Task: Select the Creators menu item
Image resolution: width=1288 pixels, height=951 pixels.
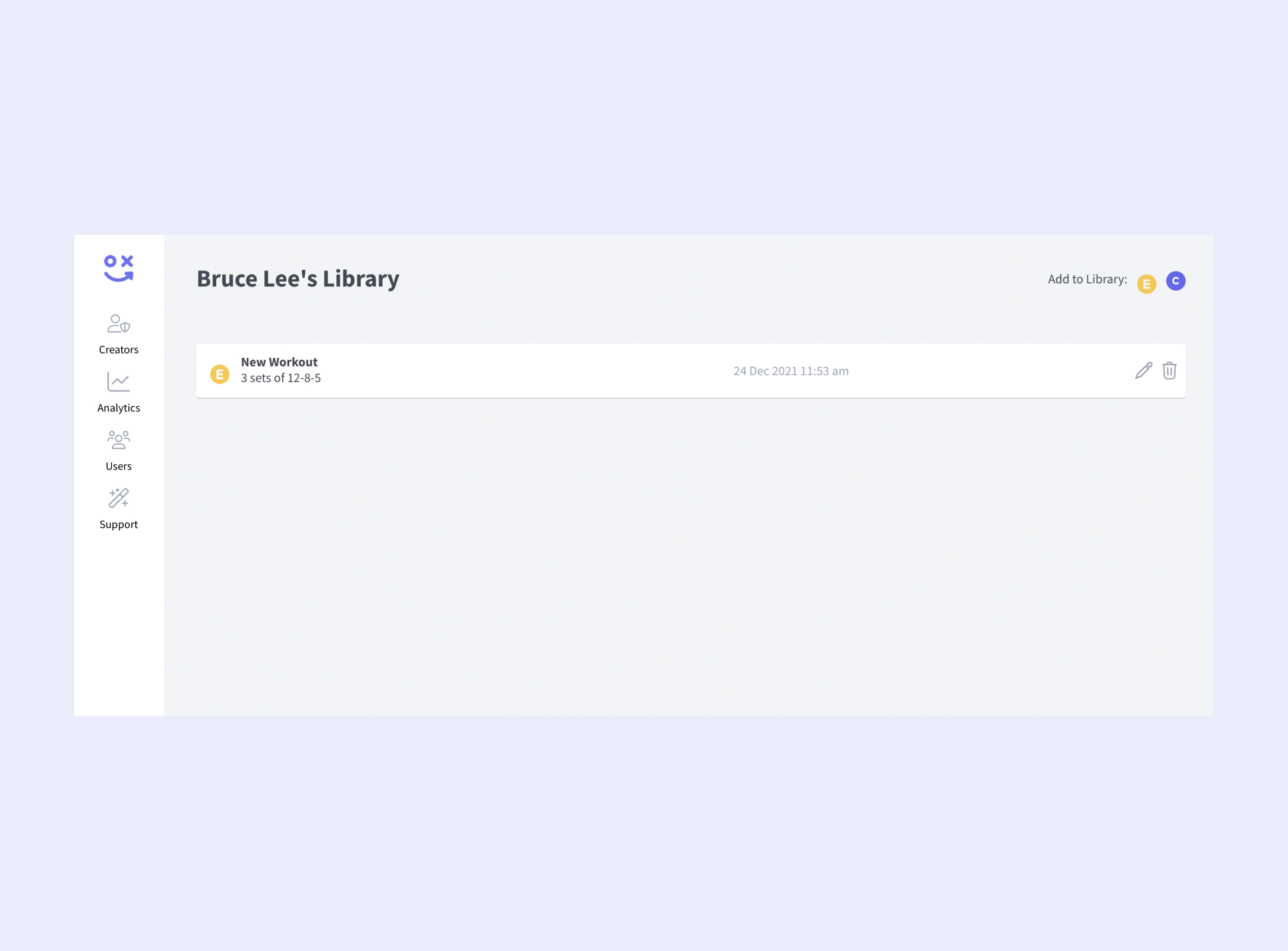Action: [118, 333]
